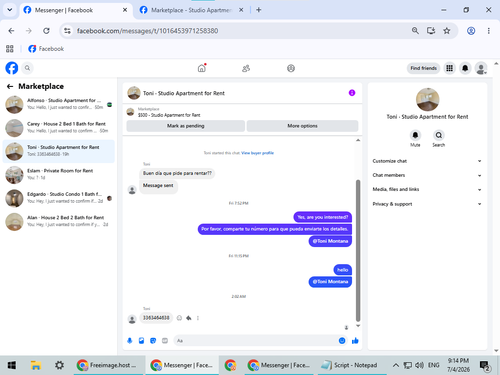Open the Facebook logo home link
The width and height of the screenshot is (500, 375).
pos(12,68)
